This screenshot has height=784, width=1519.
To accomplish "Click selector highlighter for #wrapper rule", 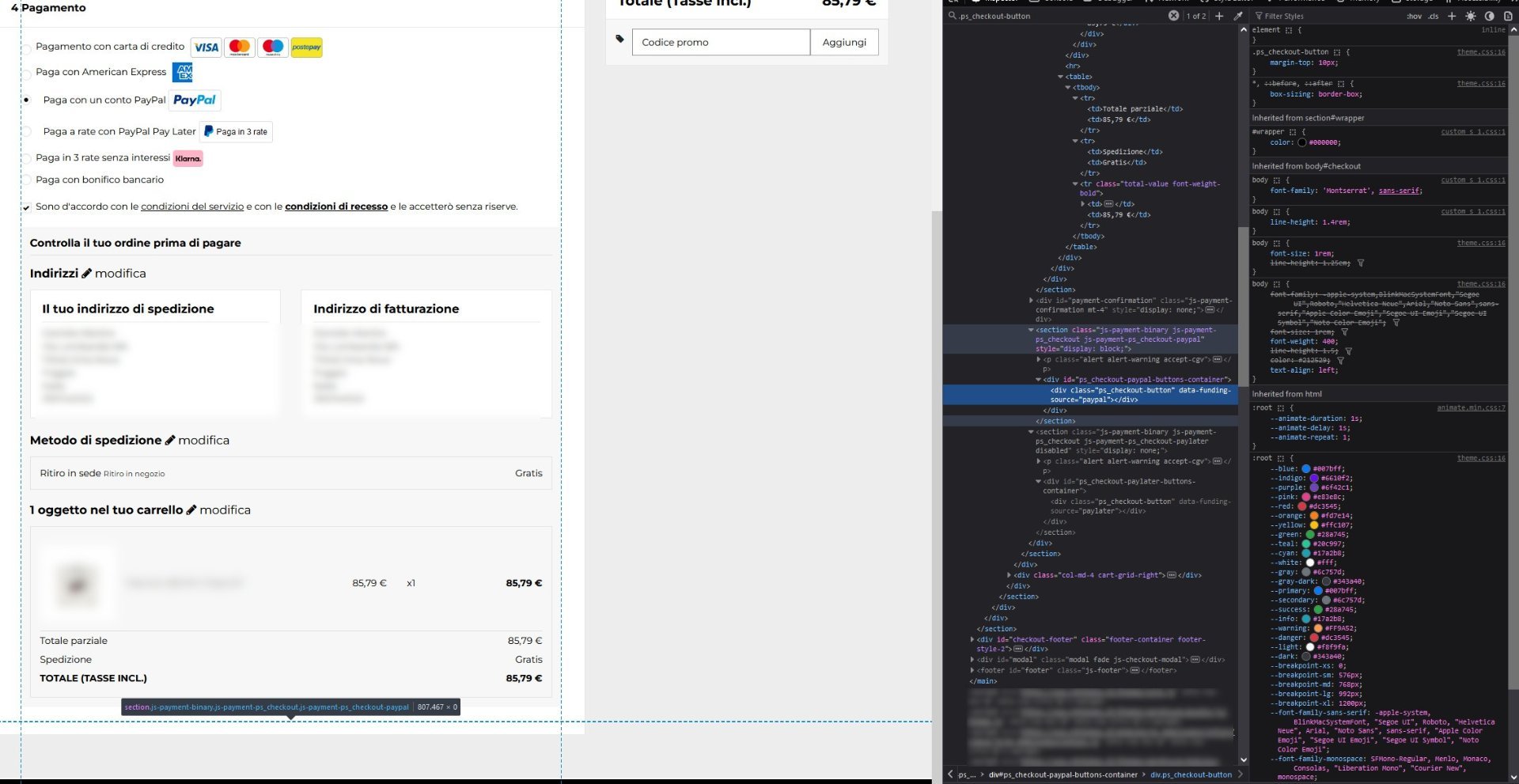I will pos(1293,132).
